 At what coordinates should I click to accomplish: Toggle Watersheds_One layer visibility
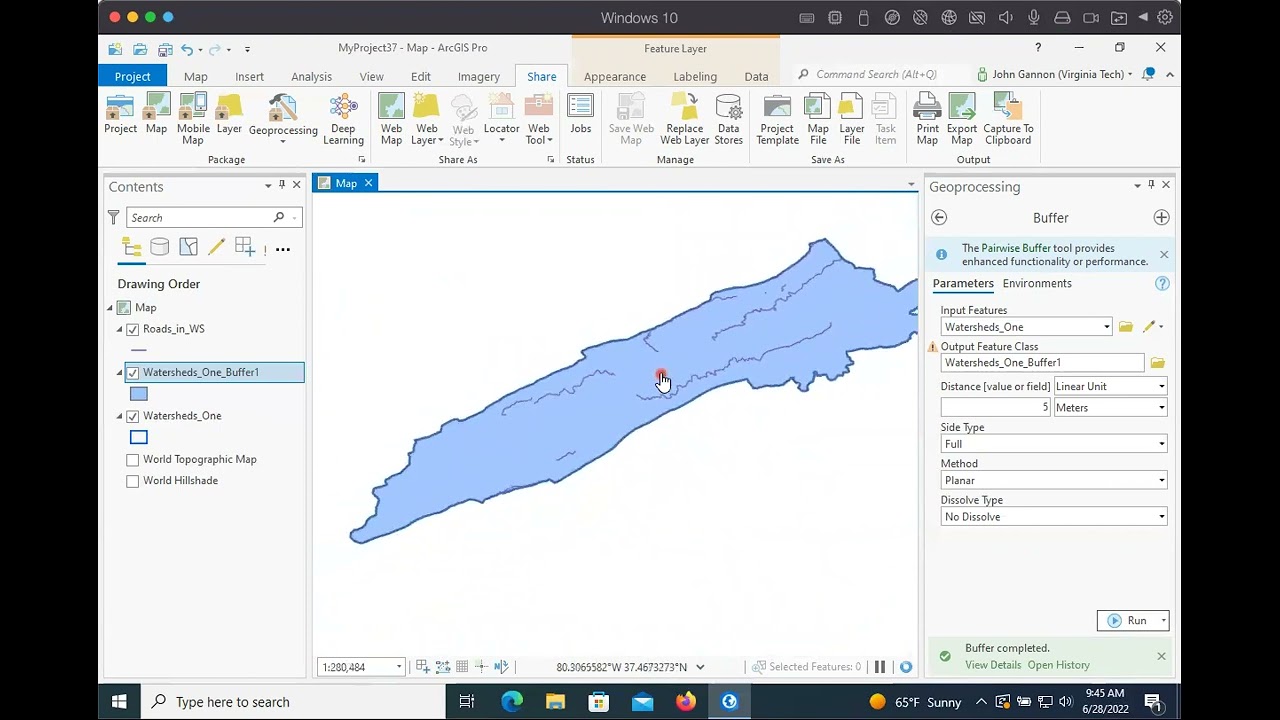(x=133, y=416)
